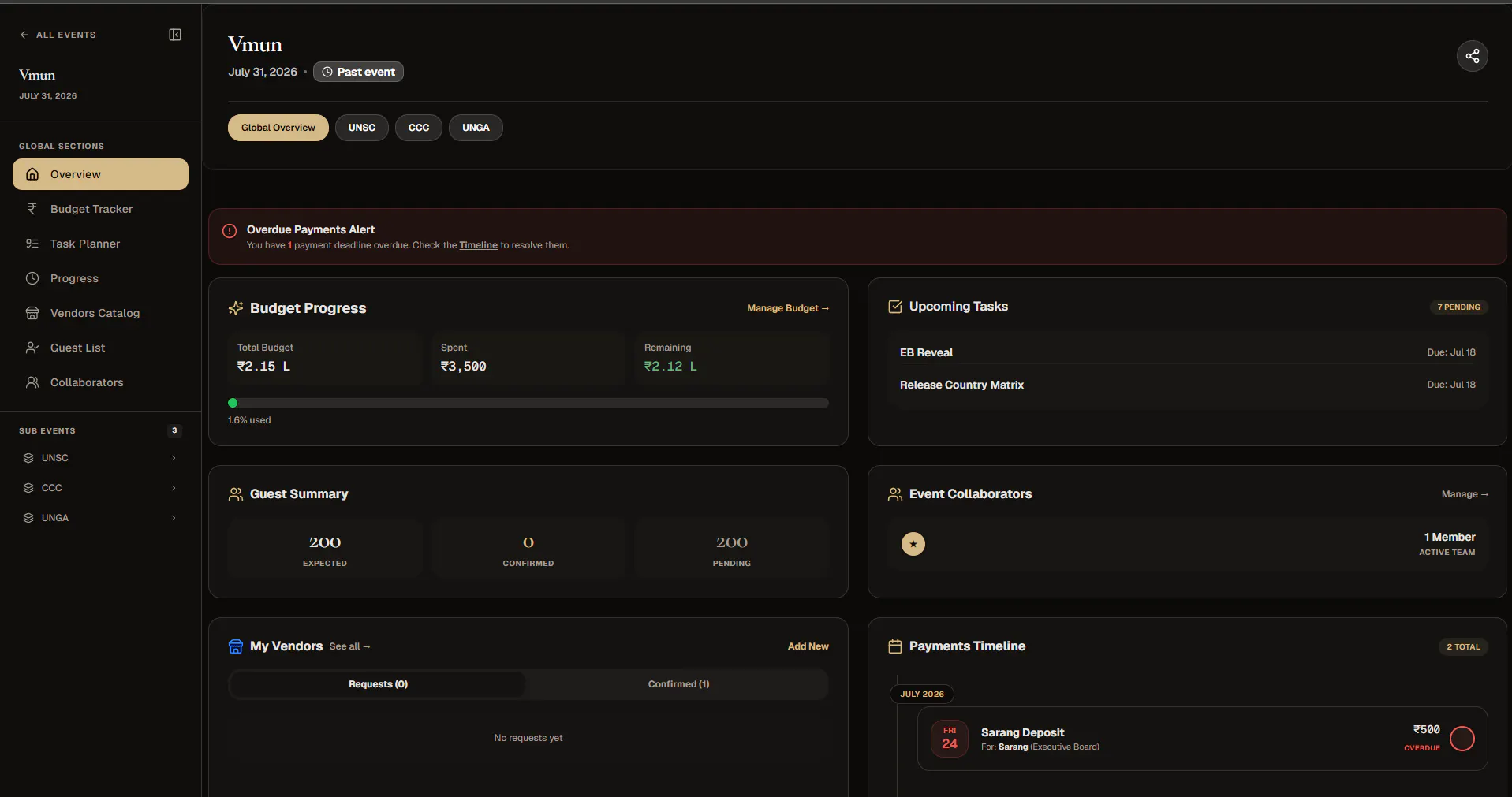Open the Release Country Matrix task
This screenshot has height=797, width=1512.
[x=1187, y=385]
